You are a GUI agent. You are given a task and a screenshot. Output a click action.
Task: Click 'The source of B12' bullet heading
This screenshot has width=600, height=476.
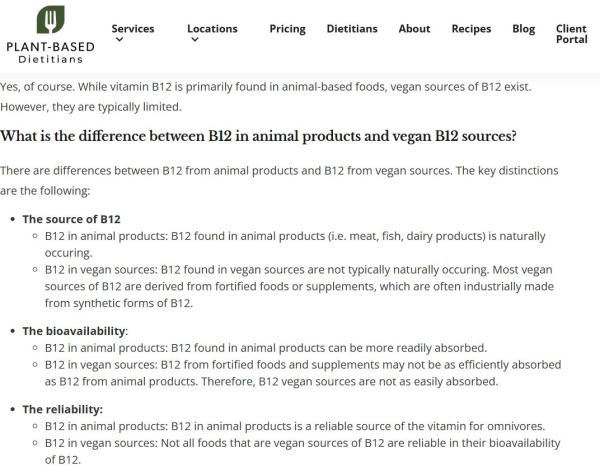click(71, 219)
